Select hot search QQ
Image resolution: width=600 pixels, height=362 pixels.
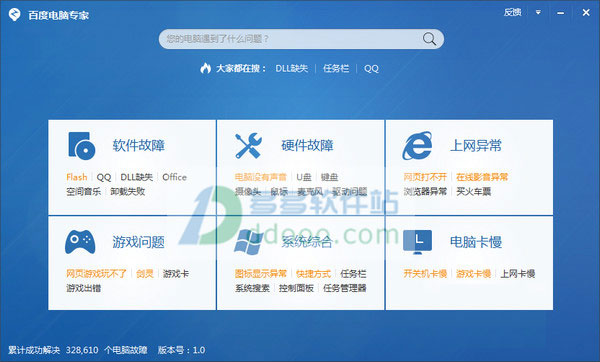[x=371, y=68]
